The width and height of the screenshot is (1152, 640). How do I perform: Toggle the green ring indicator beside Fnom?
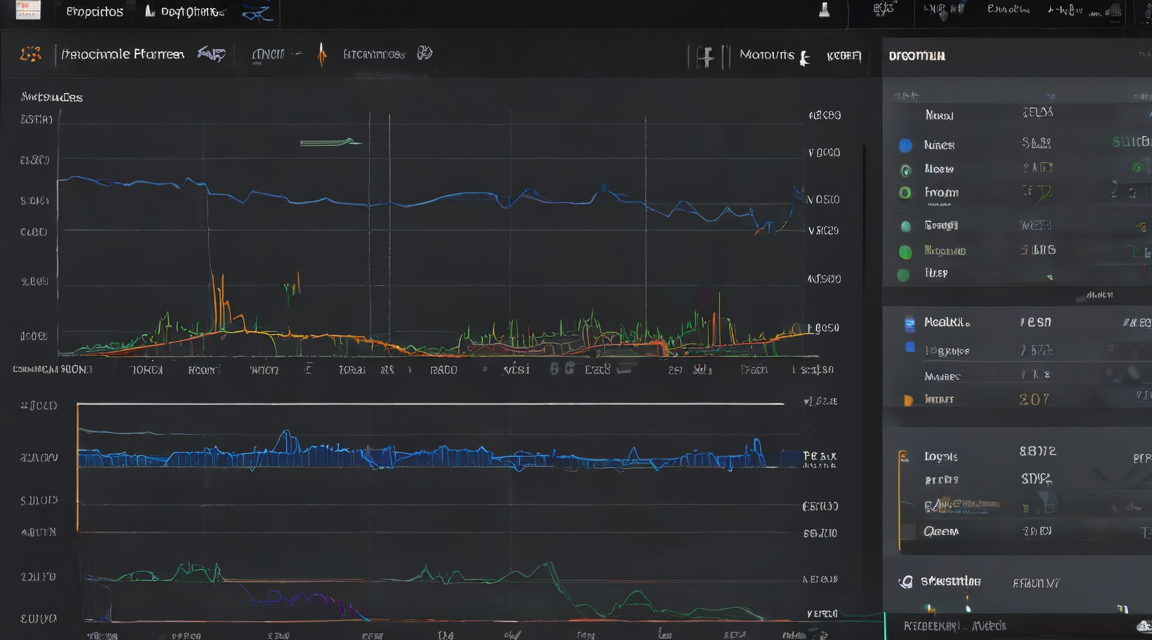pos(905,193)
